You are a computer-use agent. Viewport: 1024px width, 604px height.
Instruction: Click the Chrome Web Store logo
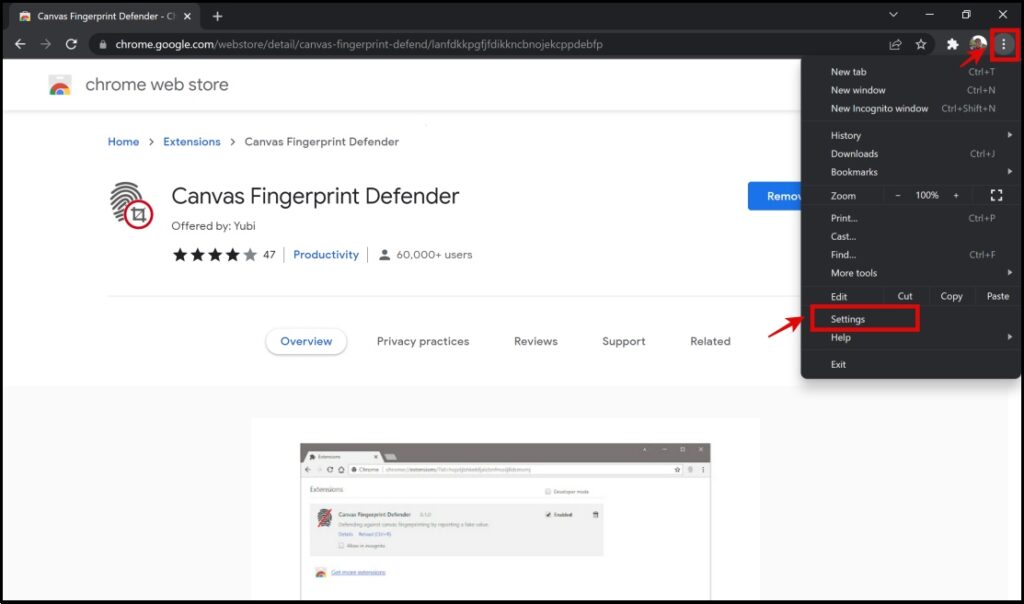[x=60, y=85]
